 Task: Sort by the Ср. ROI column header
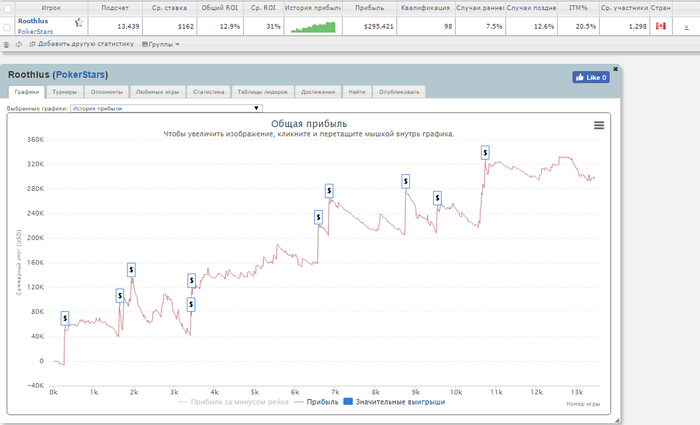pyautogui.click(x=263, y=8)
